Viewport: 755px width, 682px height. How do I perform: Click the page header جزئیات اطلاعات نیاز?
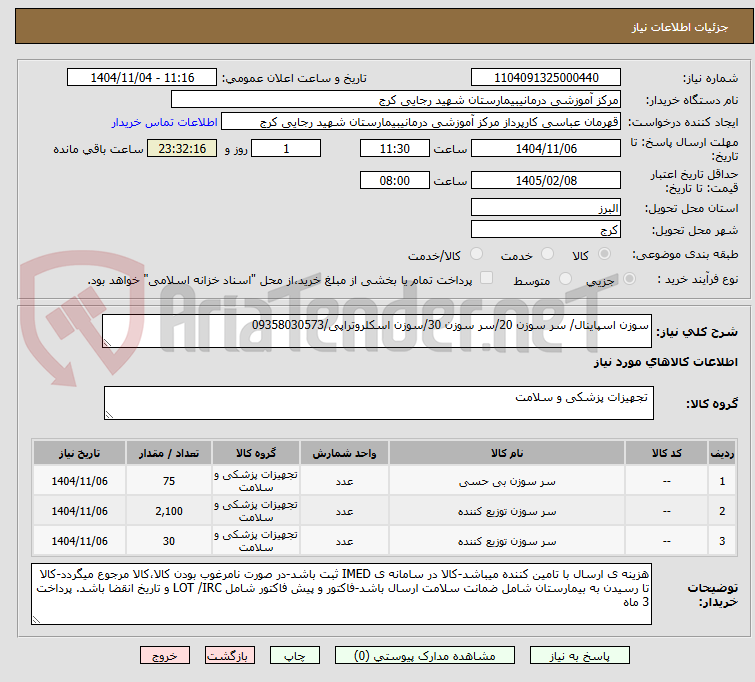coord(680,27)
